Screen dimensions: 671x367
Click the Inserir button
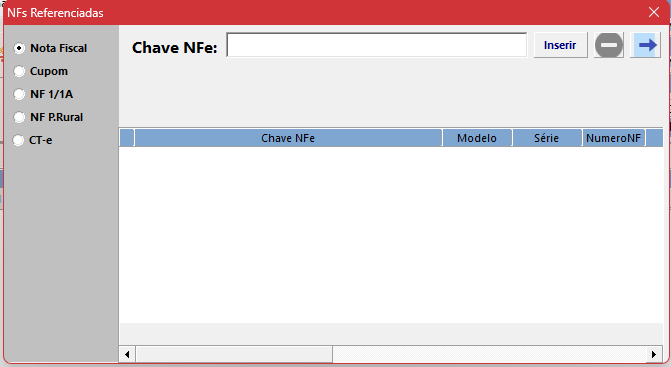560,45
